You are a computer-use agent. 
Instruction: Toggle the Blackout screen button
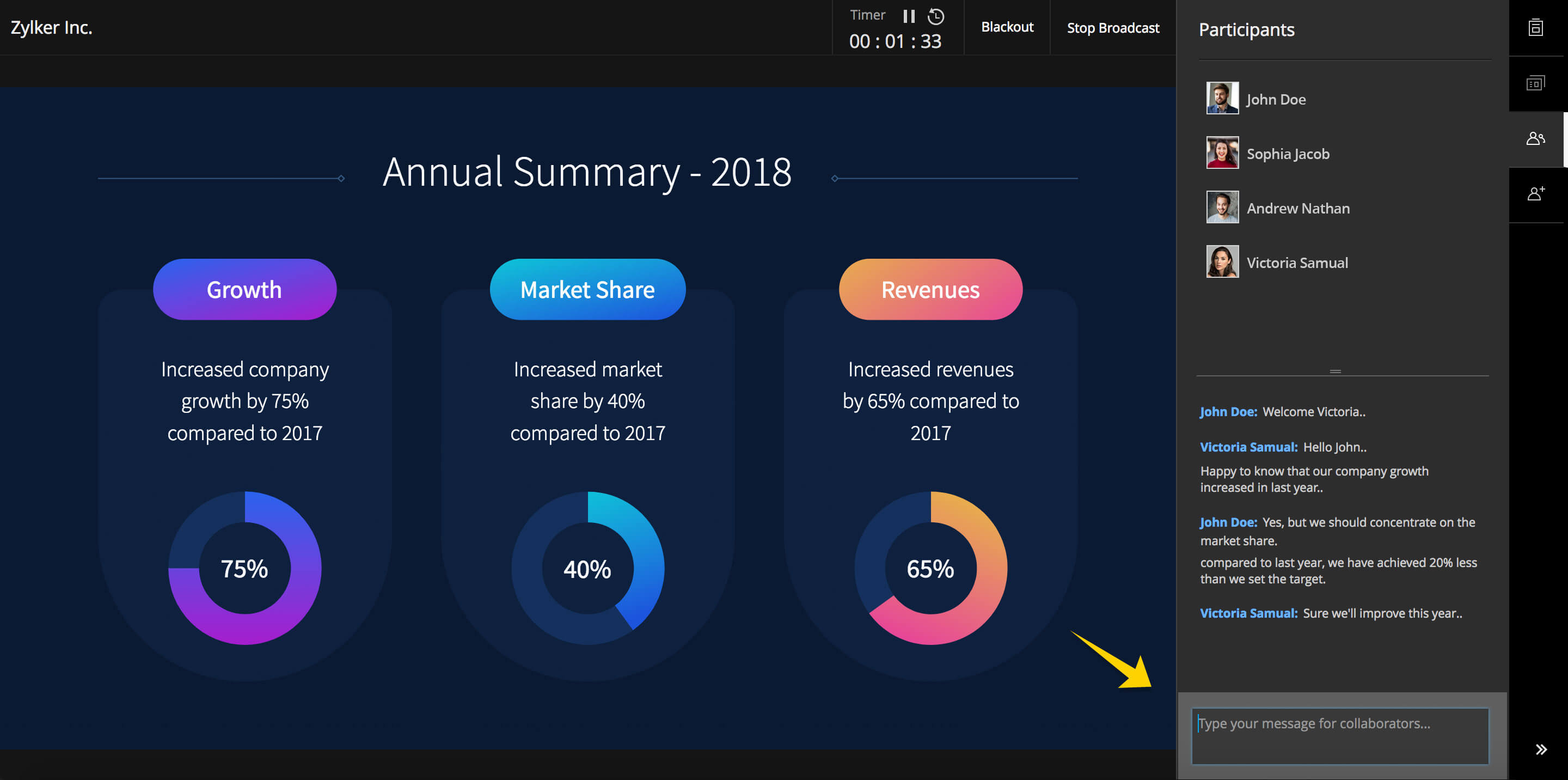pyautogui.click(x=1005, y=27)
